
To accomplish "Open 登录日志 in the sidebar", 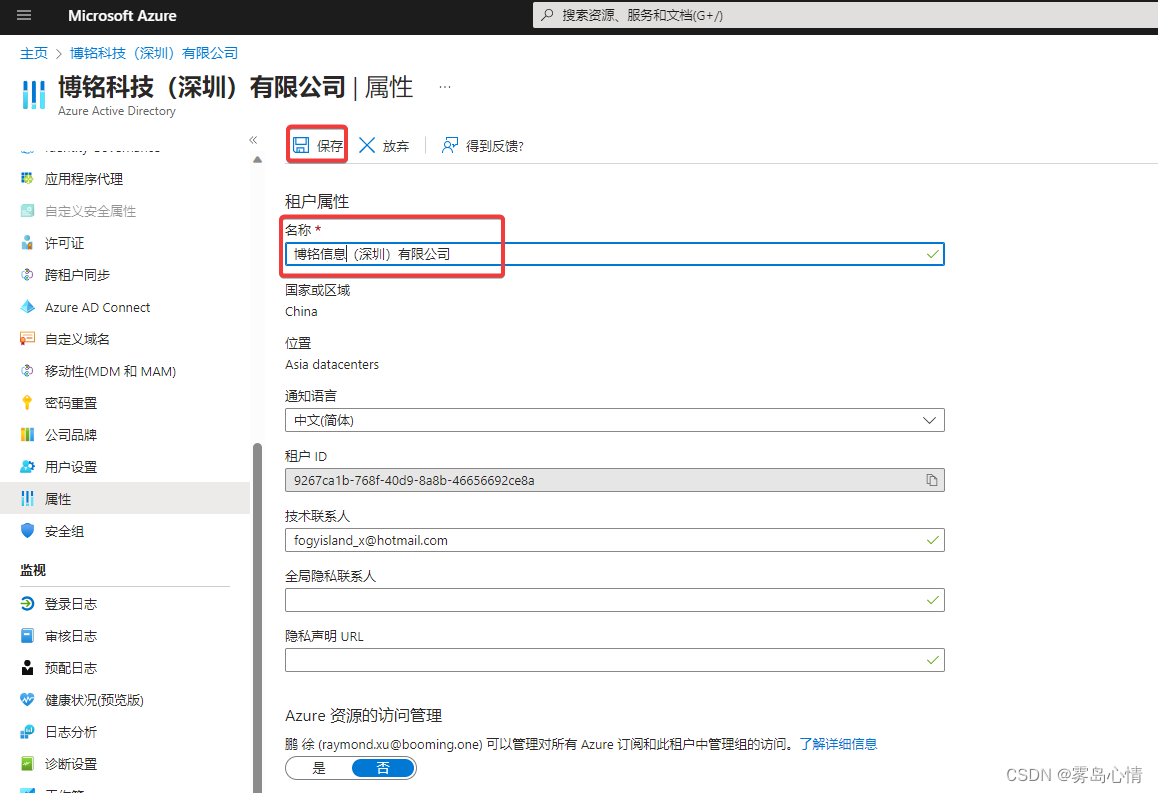I will (71, 604).
